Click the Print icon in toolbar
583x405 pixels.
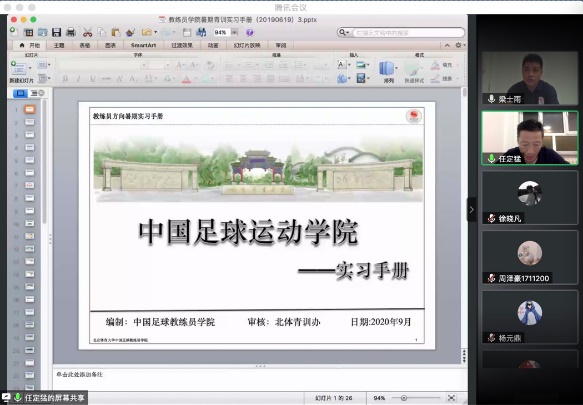pos(71,32)
